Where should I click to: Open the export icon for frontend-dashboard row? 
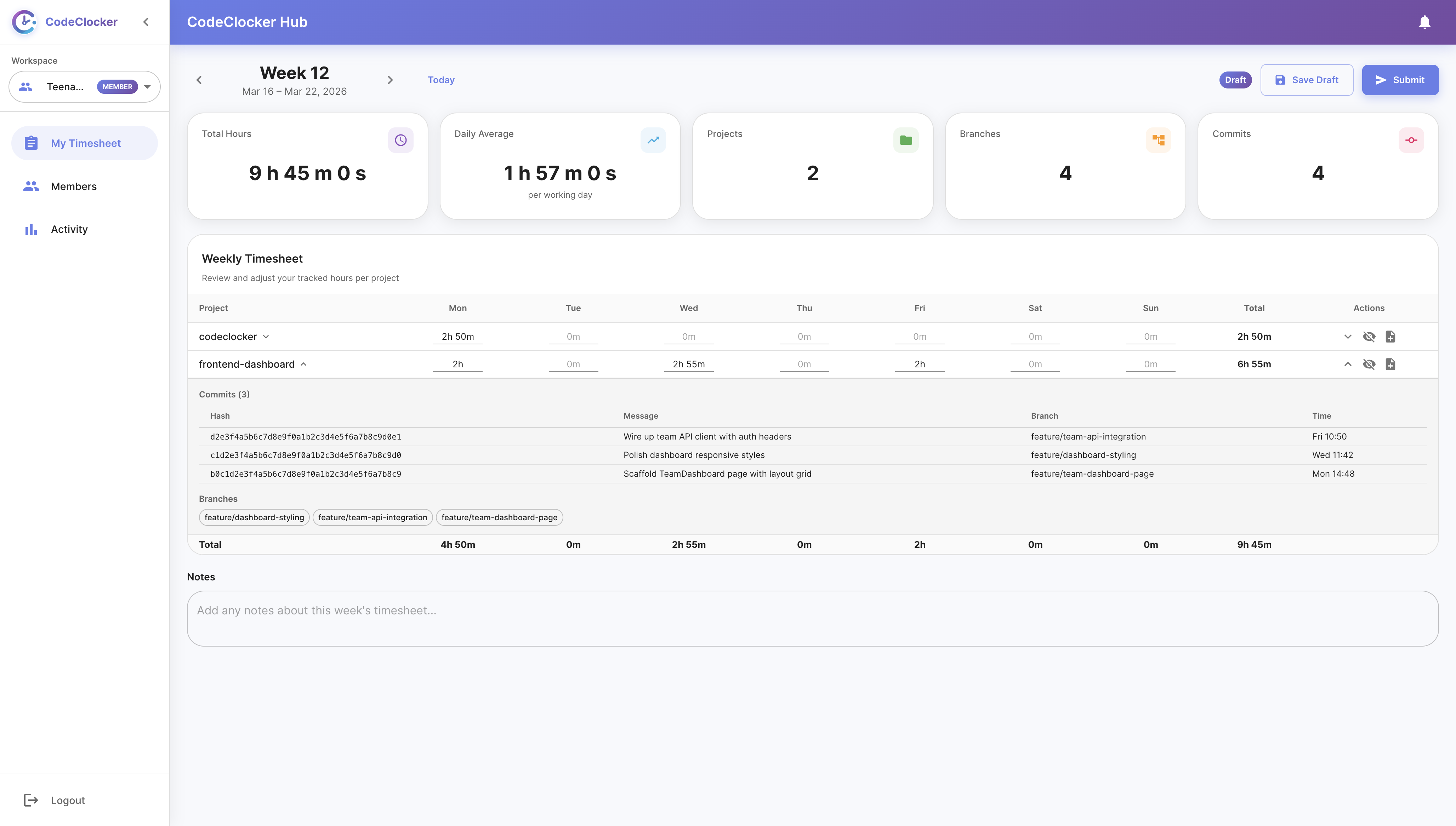point(1390,364)
